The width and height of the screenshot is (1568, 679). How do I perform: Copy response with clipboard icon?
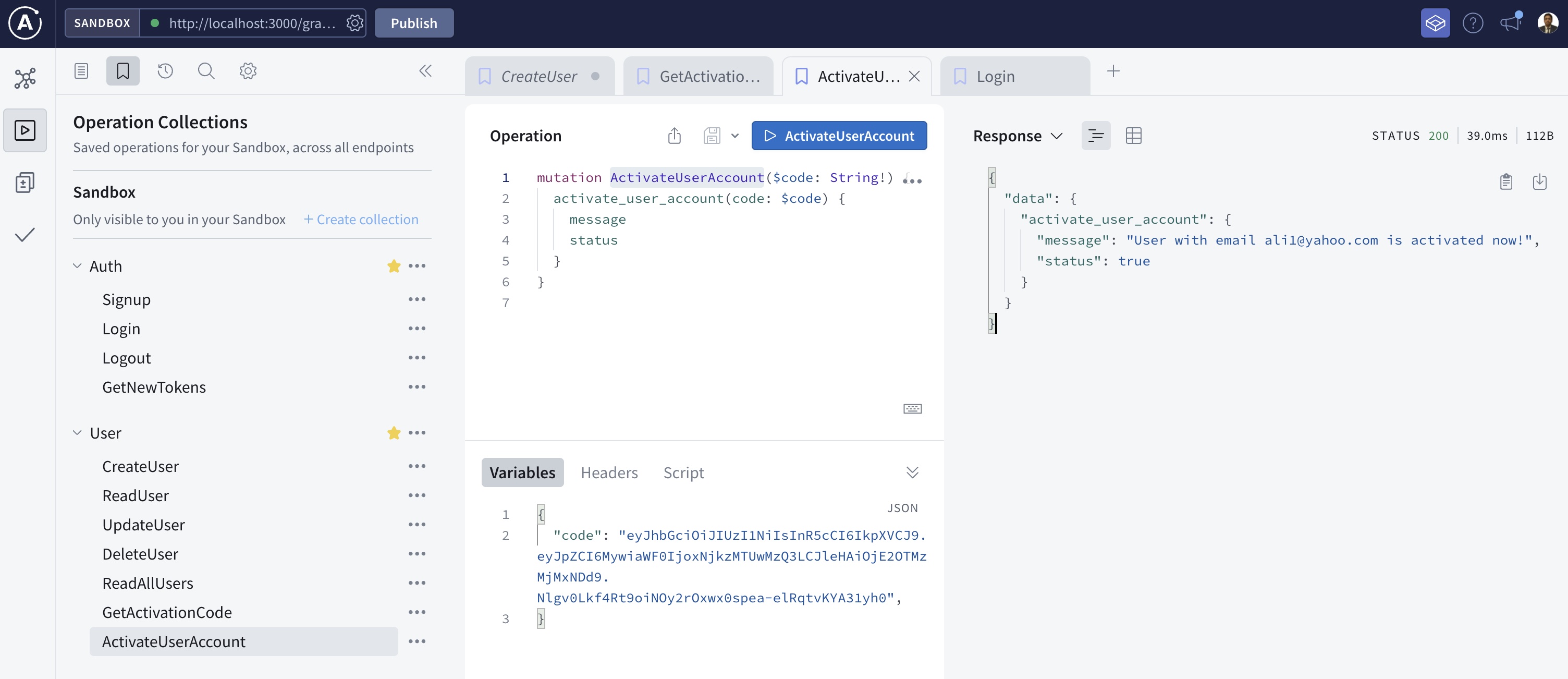(1505, 181)
